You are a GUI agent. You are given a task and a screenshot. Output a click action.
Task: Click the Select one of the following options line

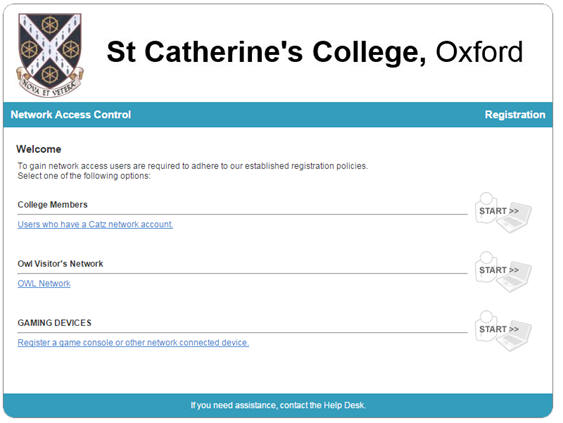click(x=84, y=176)
